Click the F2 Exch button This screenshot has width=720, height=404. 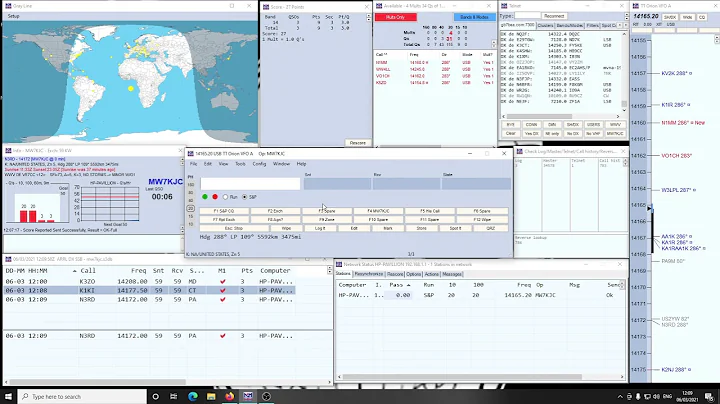pyautogui.click(x=275, y=211)
